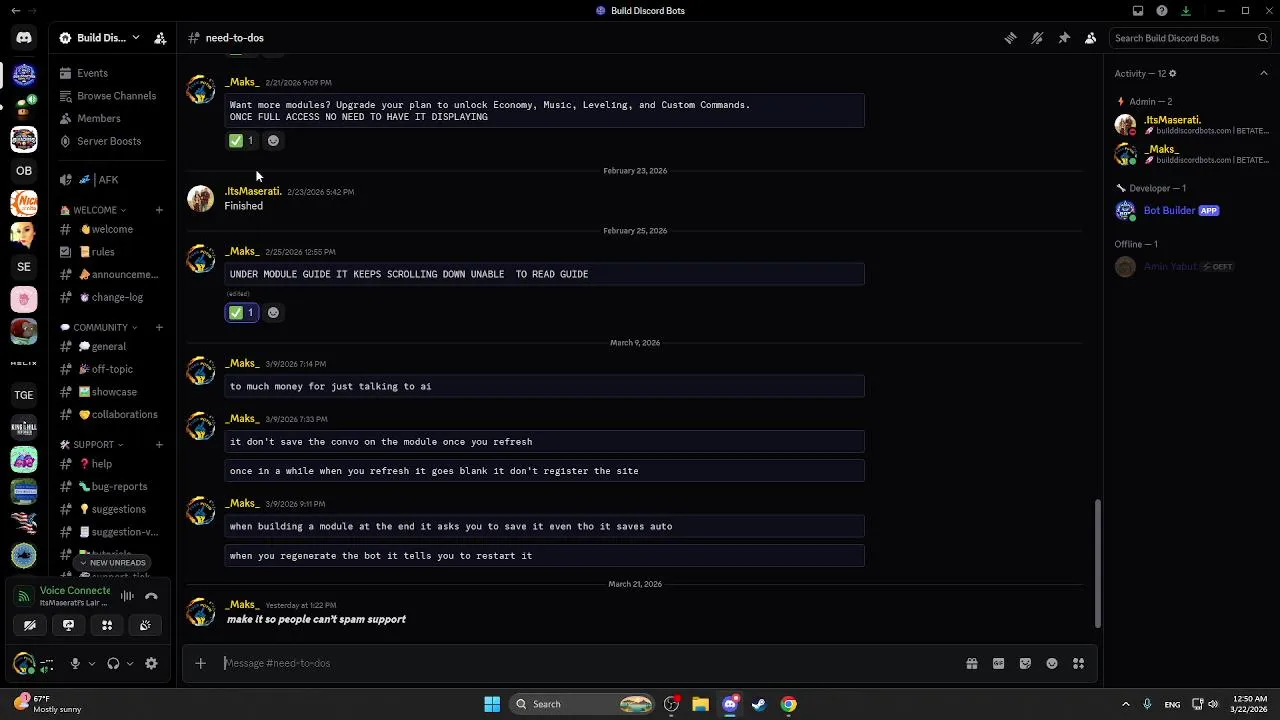Share your screen in voice panel

[x=68, y=625]
